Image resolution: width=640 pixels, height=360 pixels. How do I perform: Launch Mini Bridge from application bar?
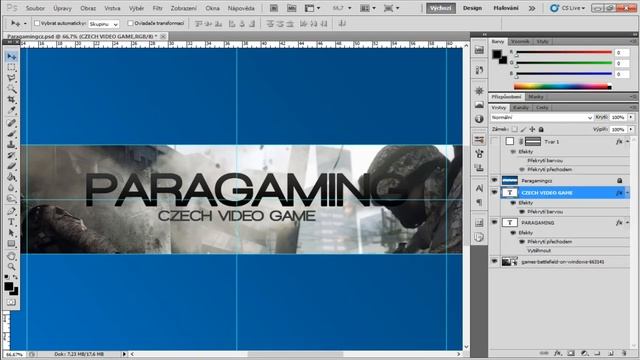(x=291, y=8)
